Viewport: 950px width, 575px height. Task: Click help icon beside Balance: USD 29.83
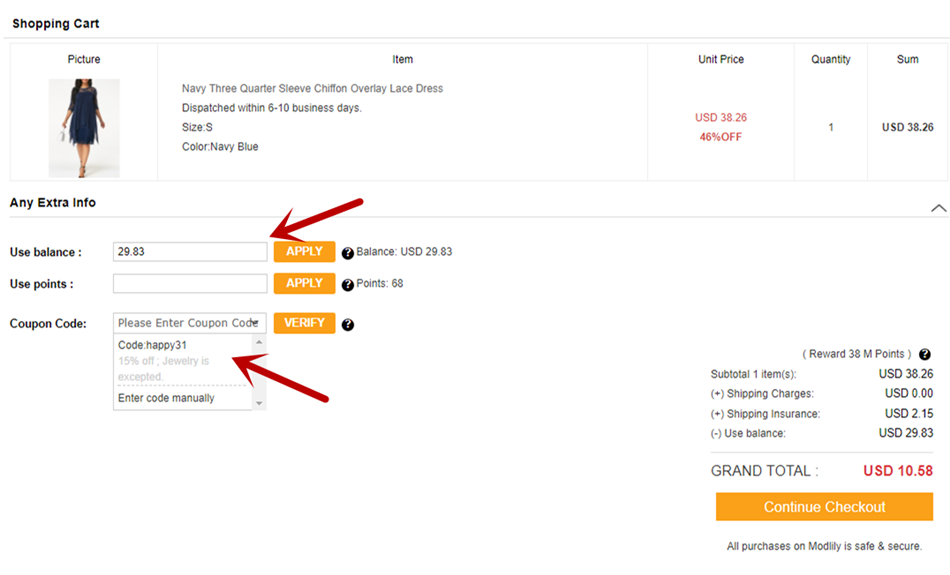[x=348, y=253]
